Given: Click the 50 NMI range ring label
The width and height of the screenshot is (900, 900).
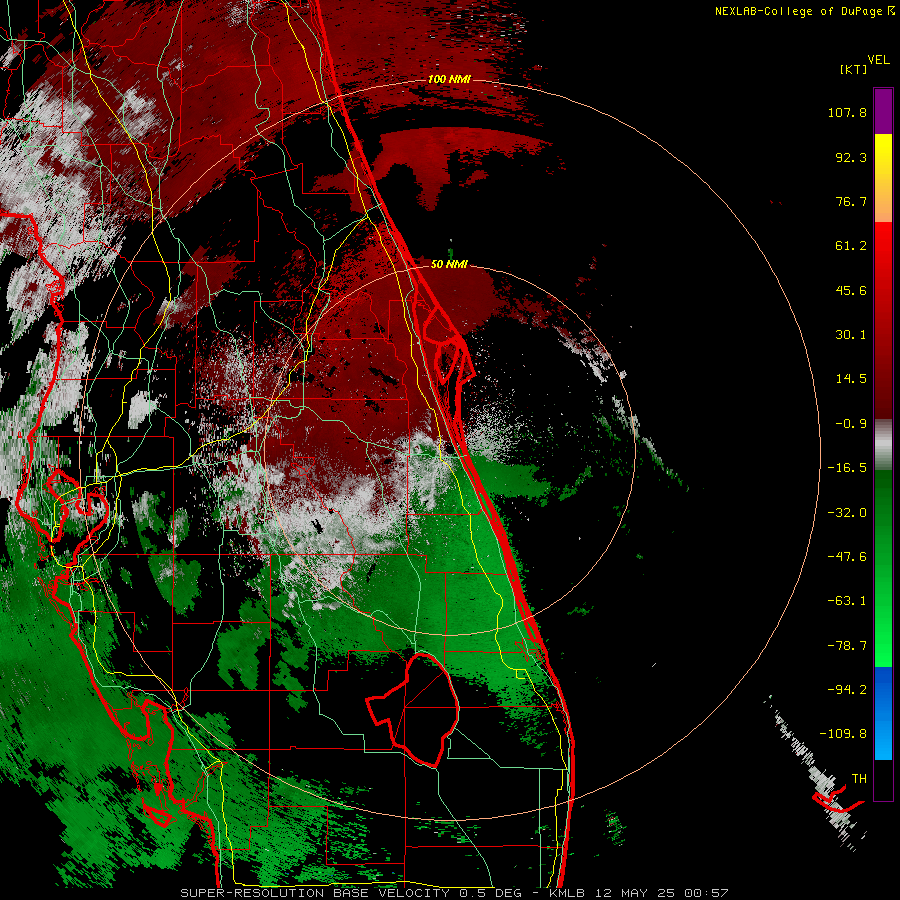Looking at the screenshot, I should point(449,264).
